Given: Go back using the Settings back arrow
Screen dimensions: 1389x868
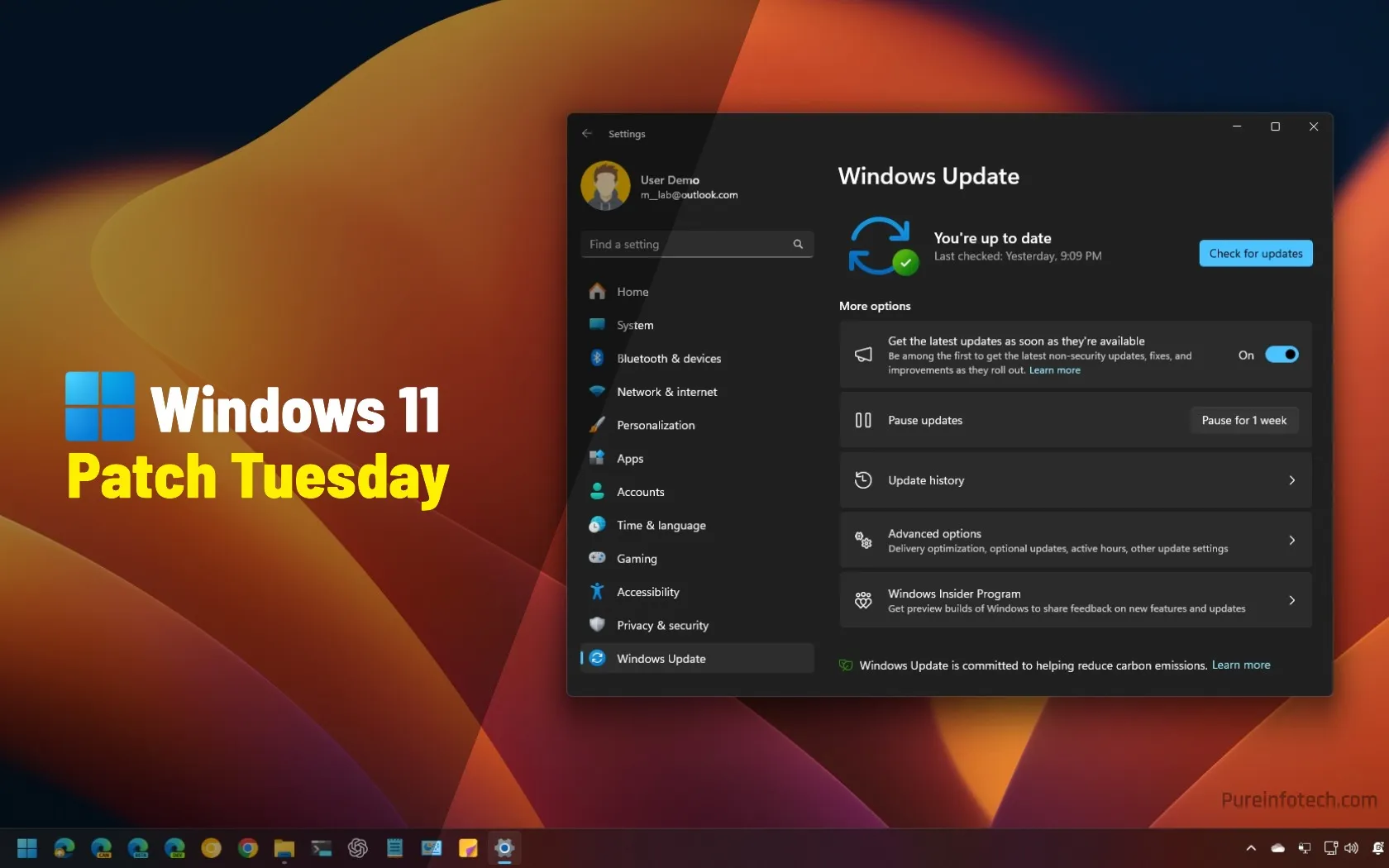Looking at the screenshot, I should point(587,133).
